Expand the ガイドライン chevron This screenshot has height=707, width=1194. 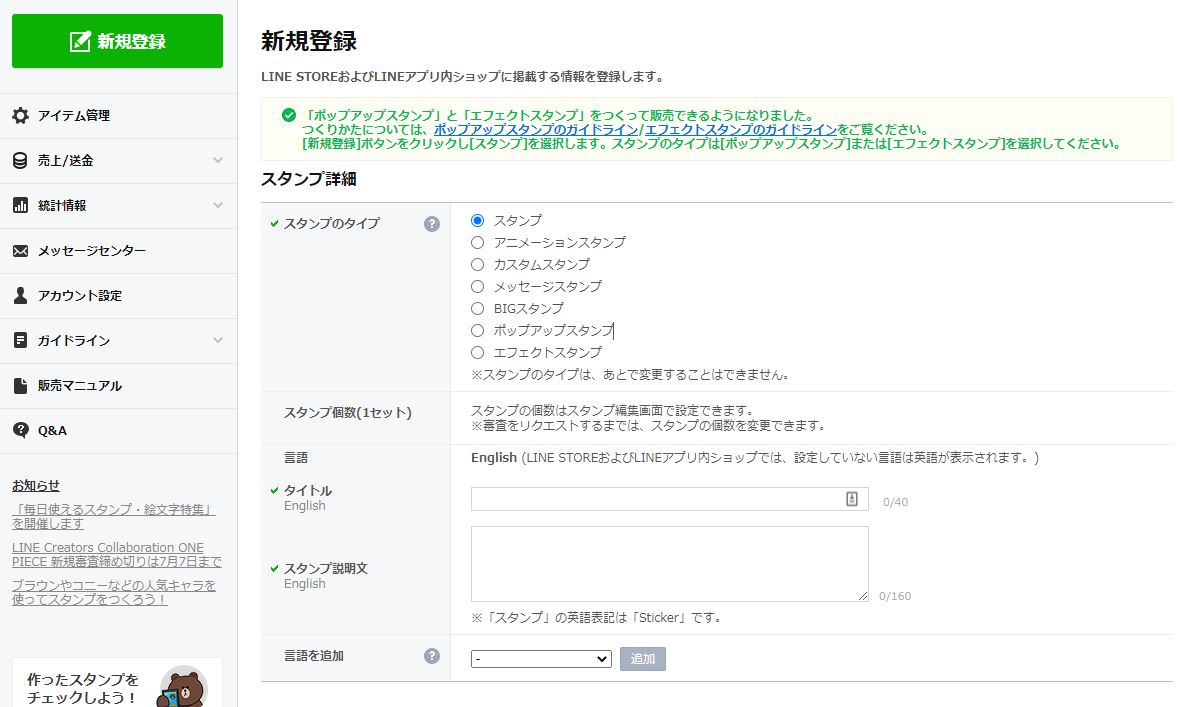coord(218,341)
